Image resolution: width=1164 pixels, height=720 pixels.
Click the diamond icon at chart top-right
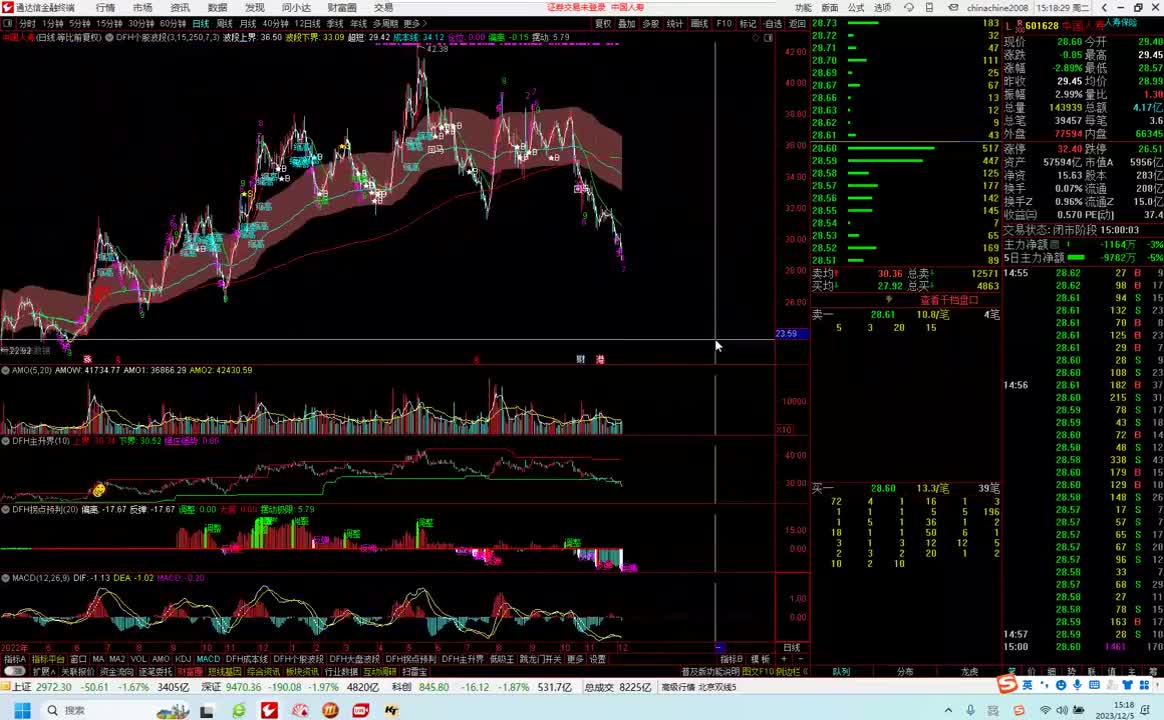756,37
